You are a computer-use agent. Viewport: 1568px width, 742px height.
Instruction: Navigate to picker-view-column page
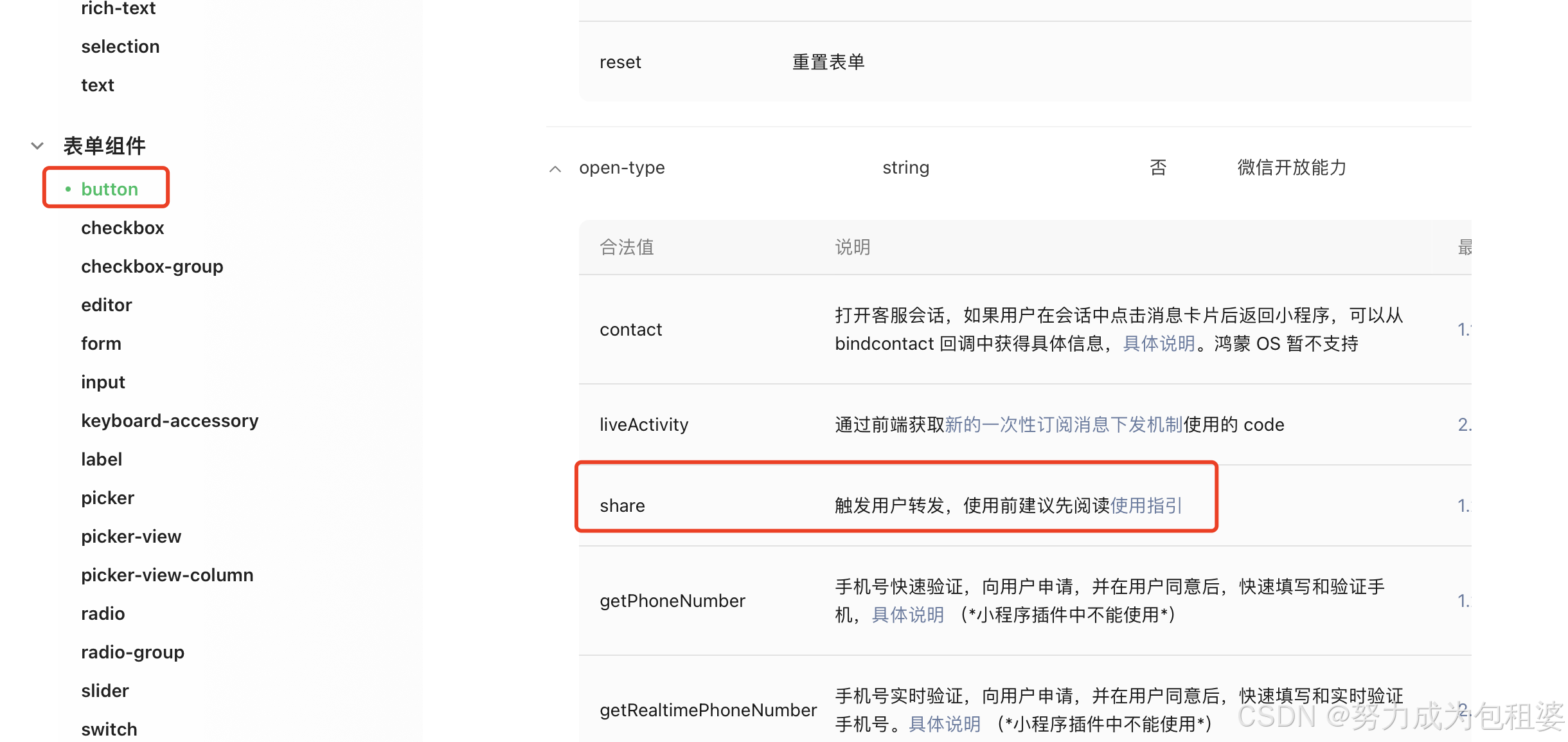coord(167,575)
